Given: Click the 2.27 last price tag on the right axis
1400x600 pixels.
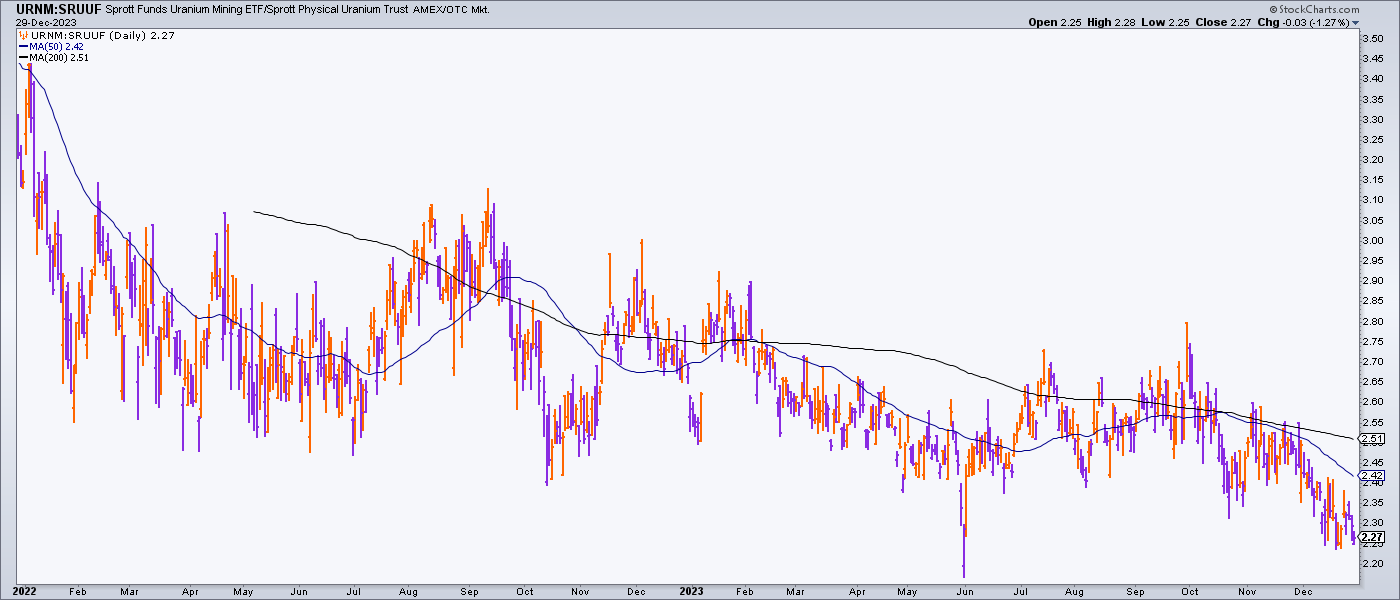Looking at the screenshot, I should [x=1373, y=536].
